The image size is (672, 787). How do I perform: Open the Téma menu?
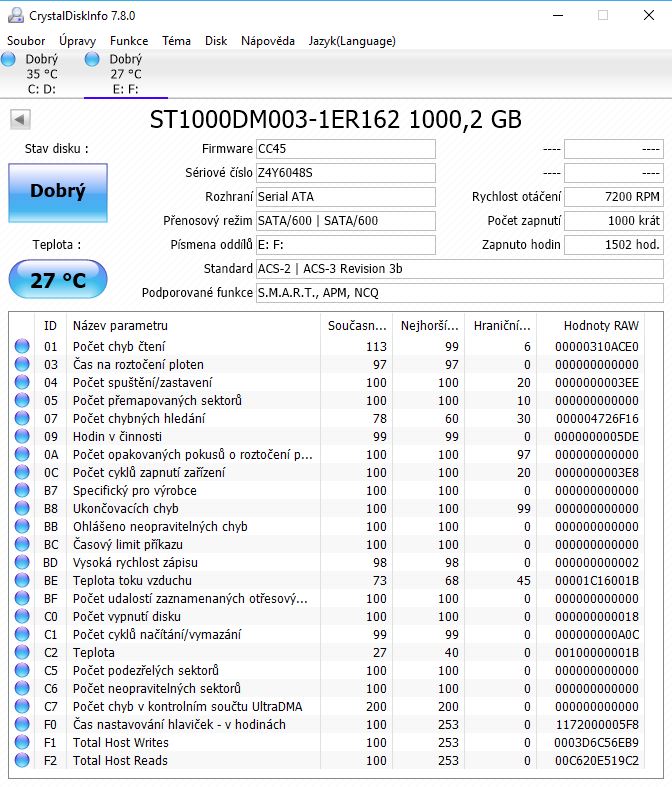pos(176,41)
